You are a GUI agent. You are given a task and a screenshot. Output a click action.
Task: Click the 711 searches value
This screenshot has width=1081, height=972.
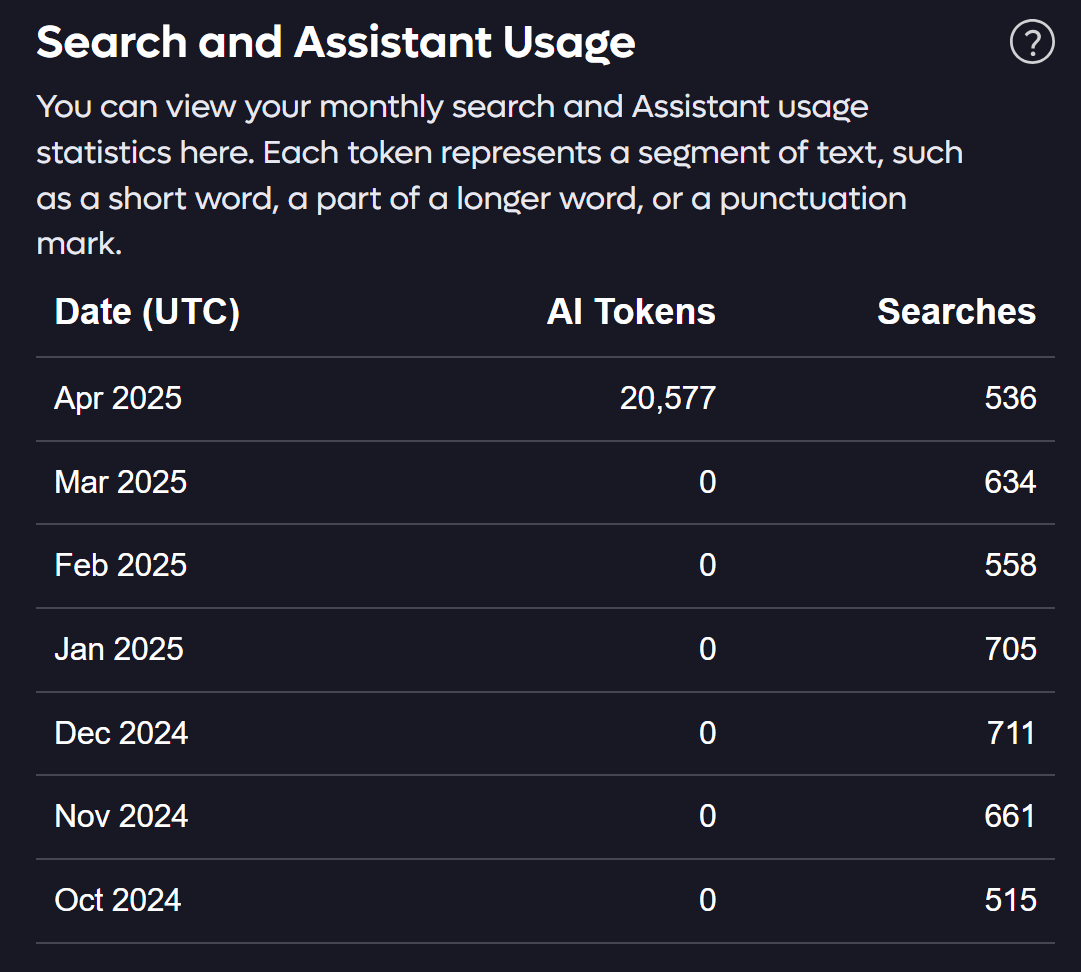[x=1011, y=733]
